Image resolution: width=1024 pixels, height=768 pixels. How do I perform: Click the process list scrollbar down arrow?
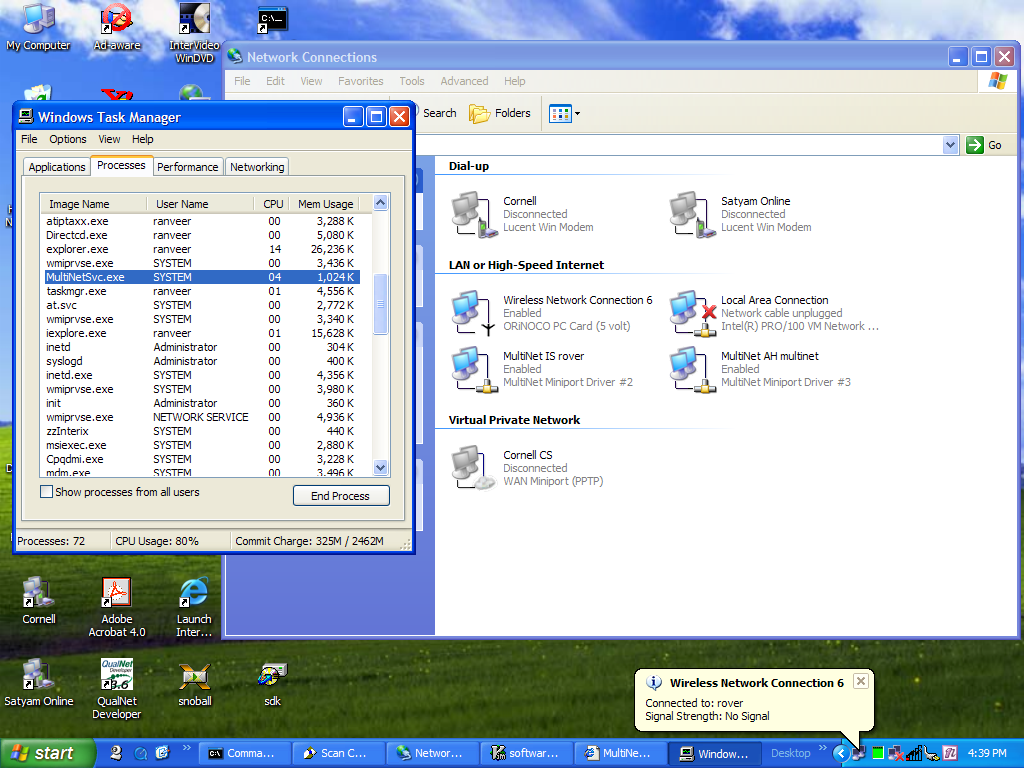point(380,467)
